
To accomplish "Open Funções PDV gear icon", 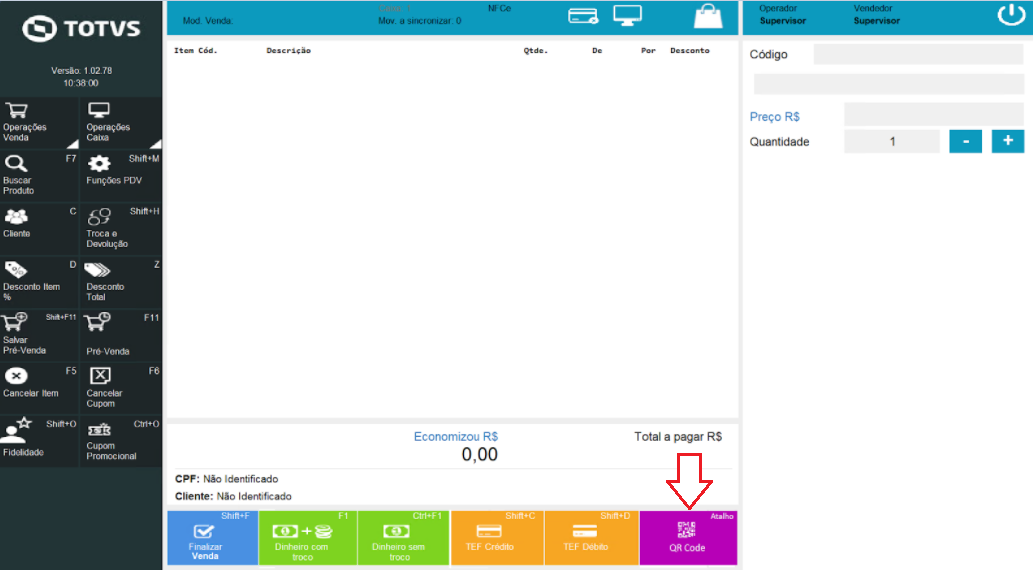I will (x=99, y=163).
